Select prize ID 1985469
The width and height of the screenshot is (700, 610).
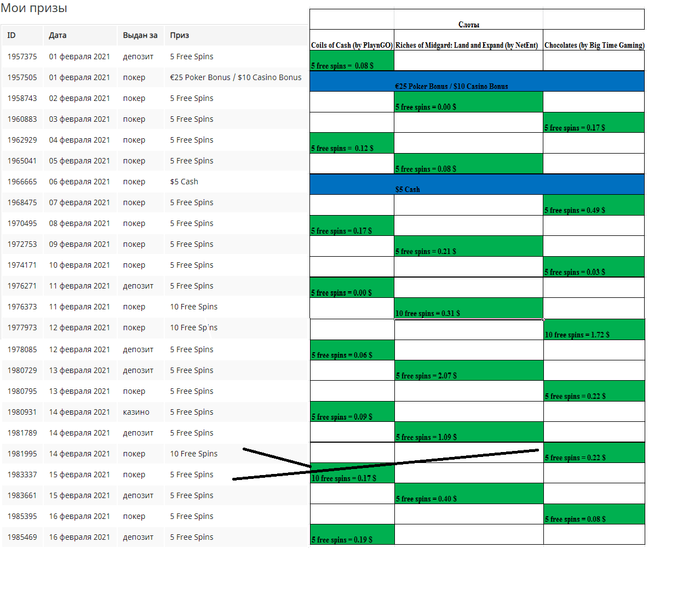click(22, 537)
